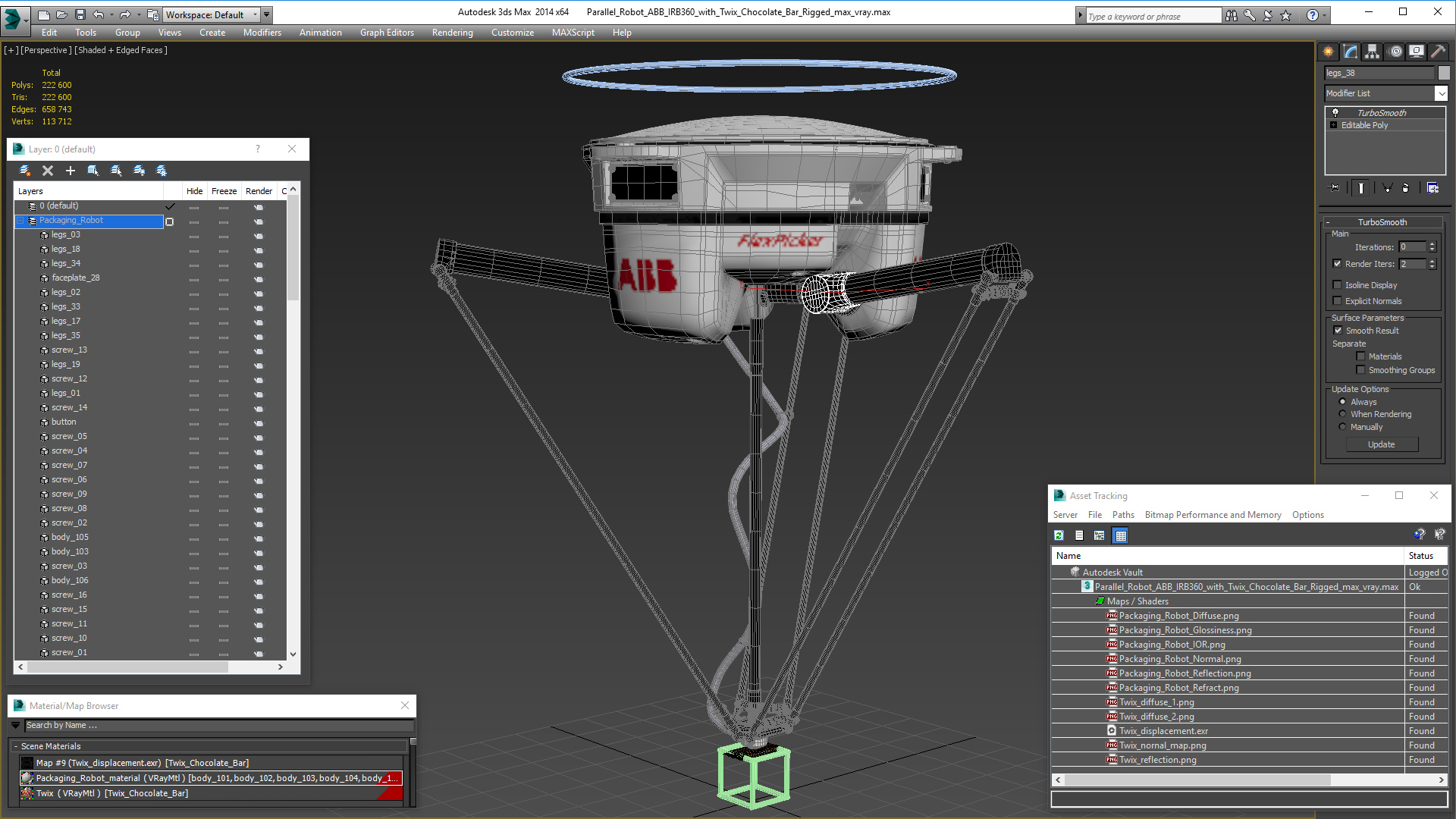Click Pin Stack icon under modifier stack
The width and height of the screenshot is (1456, 819).
pyautogui.click(x=1335, y=188)
